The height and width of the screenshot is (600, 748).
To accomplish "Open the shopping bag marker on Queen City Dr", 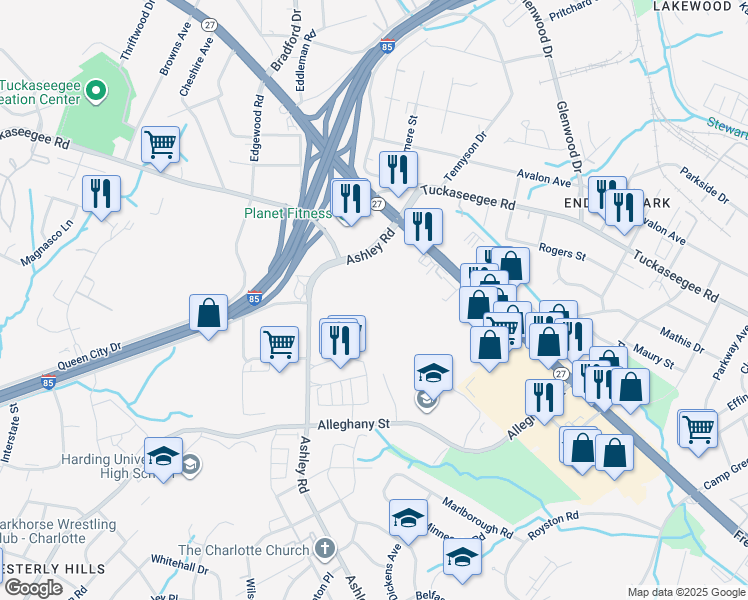I will tap(208, 317).
